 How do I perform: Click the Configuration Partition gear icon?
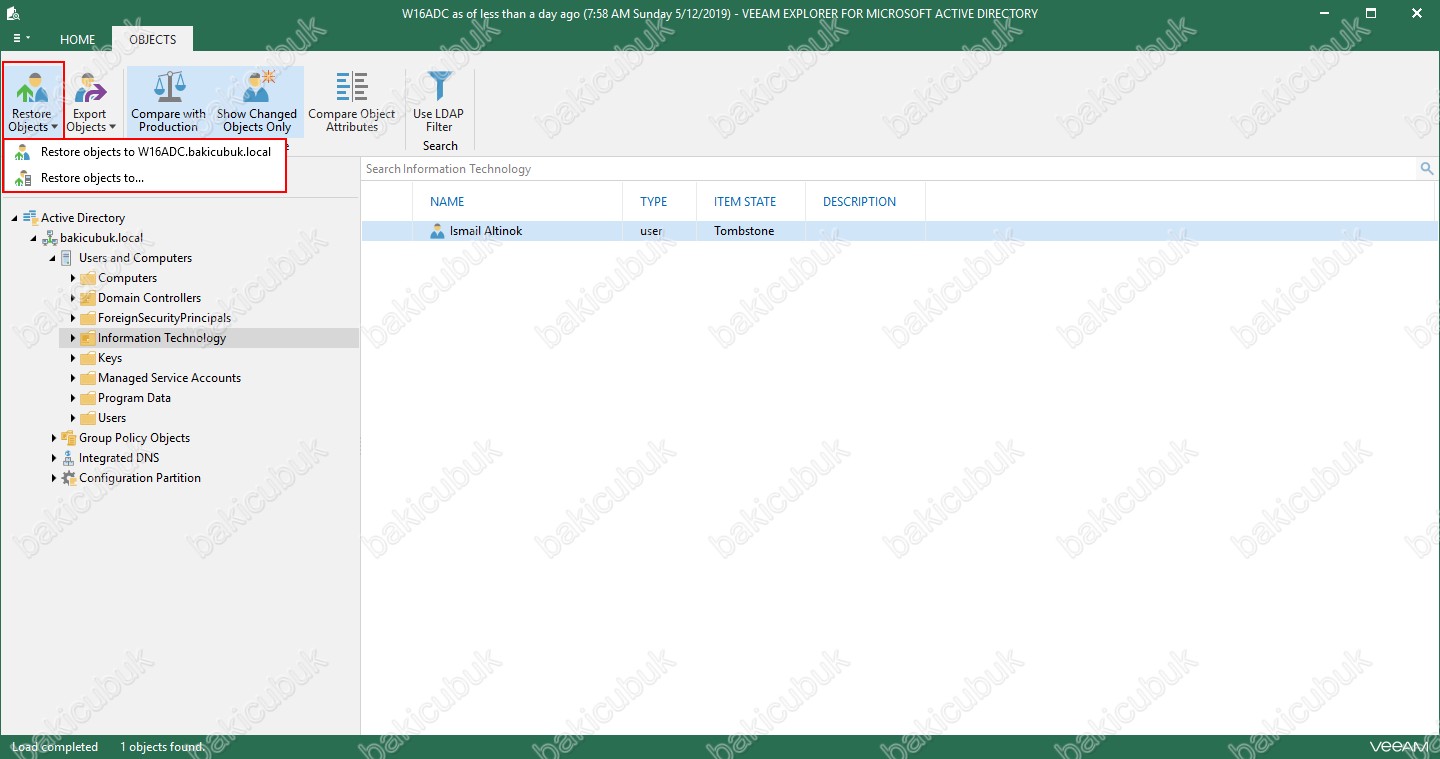point(68,478)
